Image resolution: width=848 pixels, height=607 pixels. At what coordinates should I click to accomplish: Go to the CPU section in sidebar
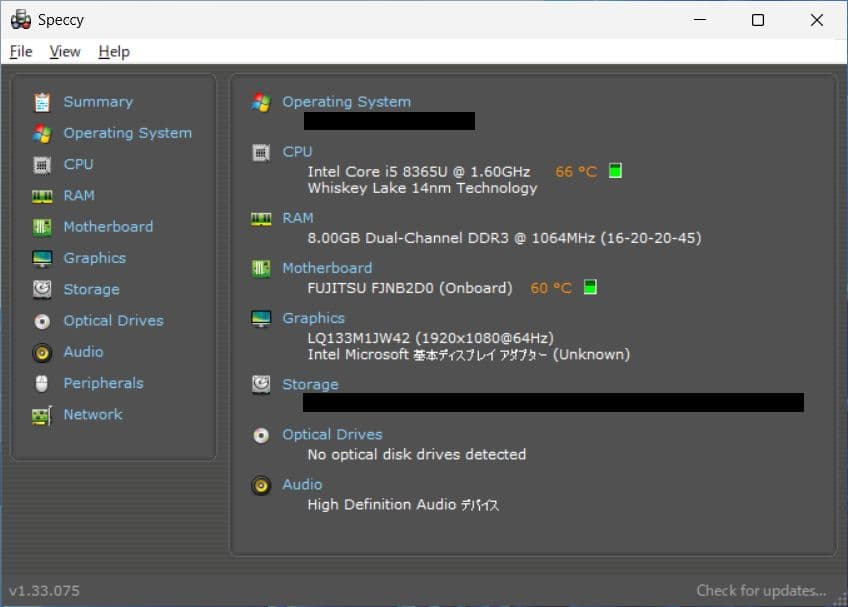tap(78, 164)
